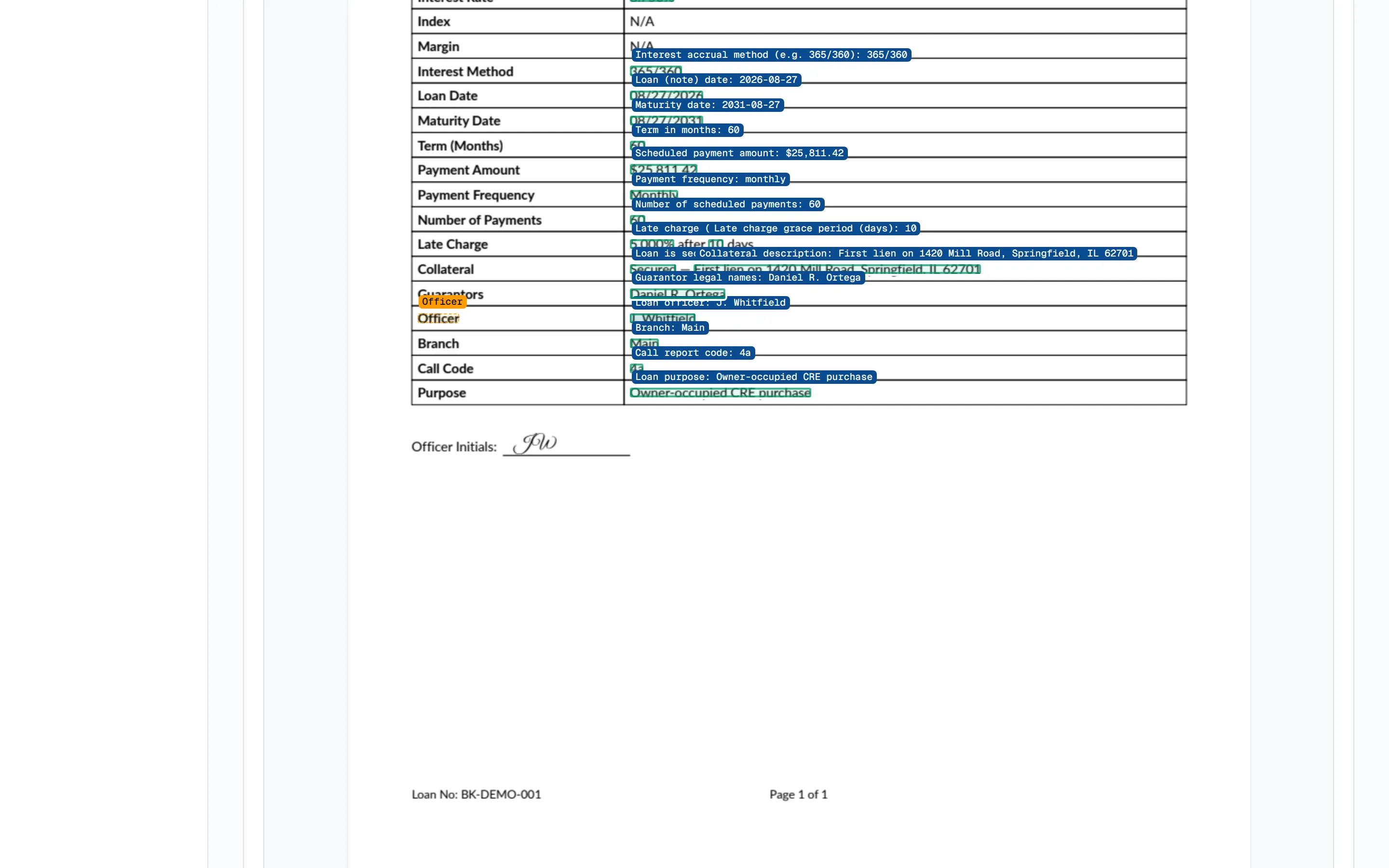This screenshot has height=868, width=1389.
Task: Click highlighted 'Owner-occupied CRE purchase' value
Action: (721, 393)
